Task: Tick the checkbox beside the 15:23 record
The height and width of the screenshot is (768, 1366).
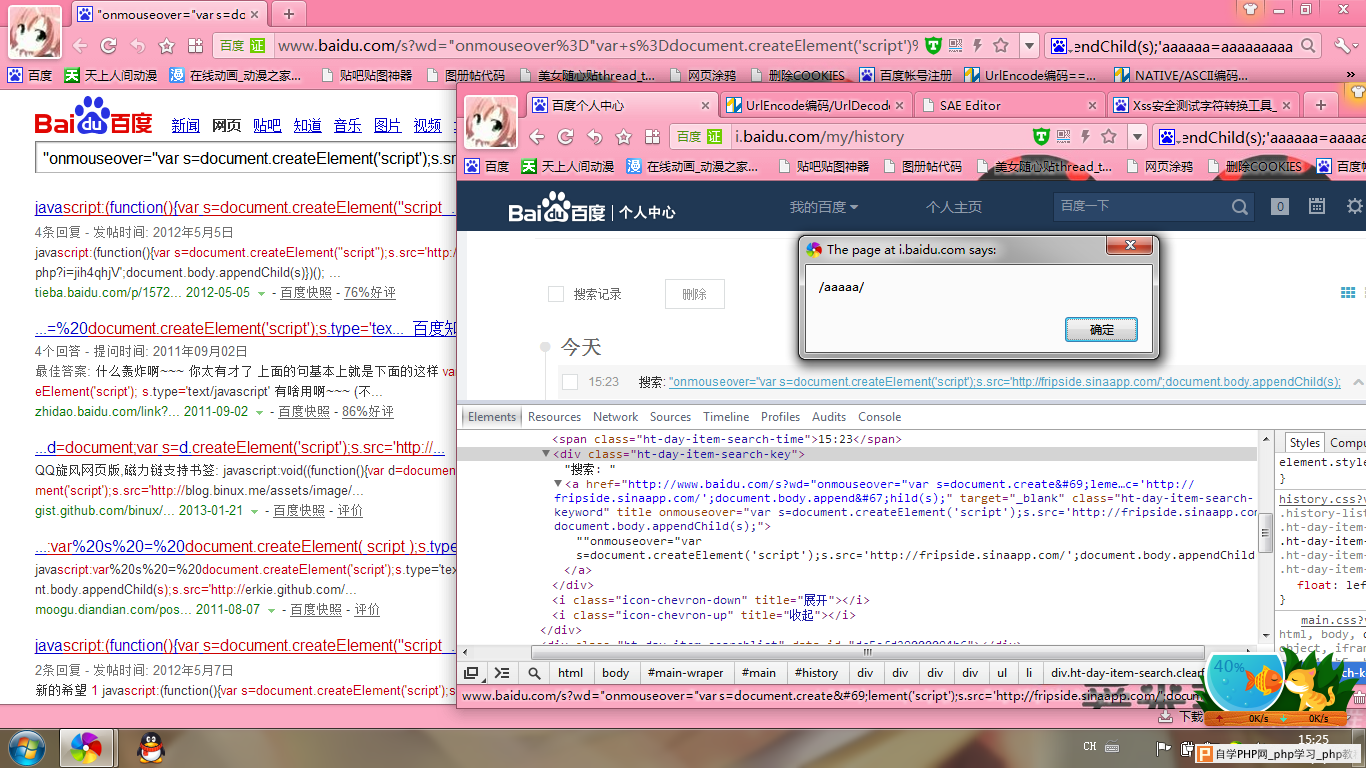Action: [570, 382]
